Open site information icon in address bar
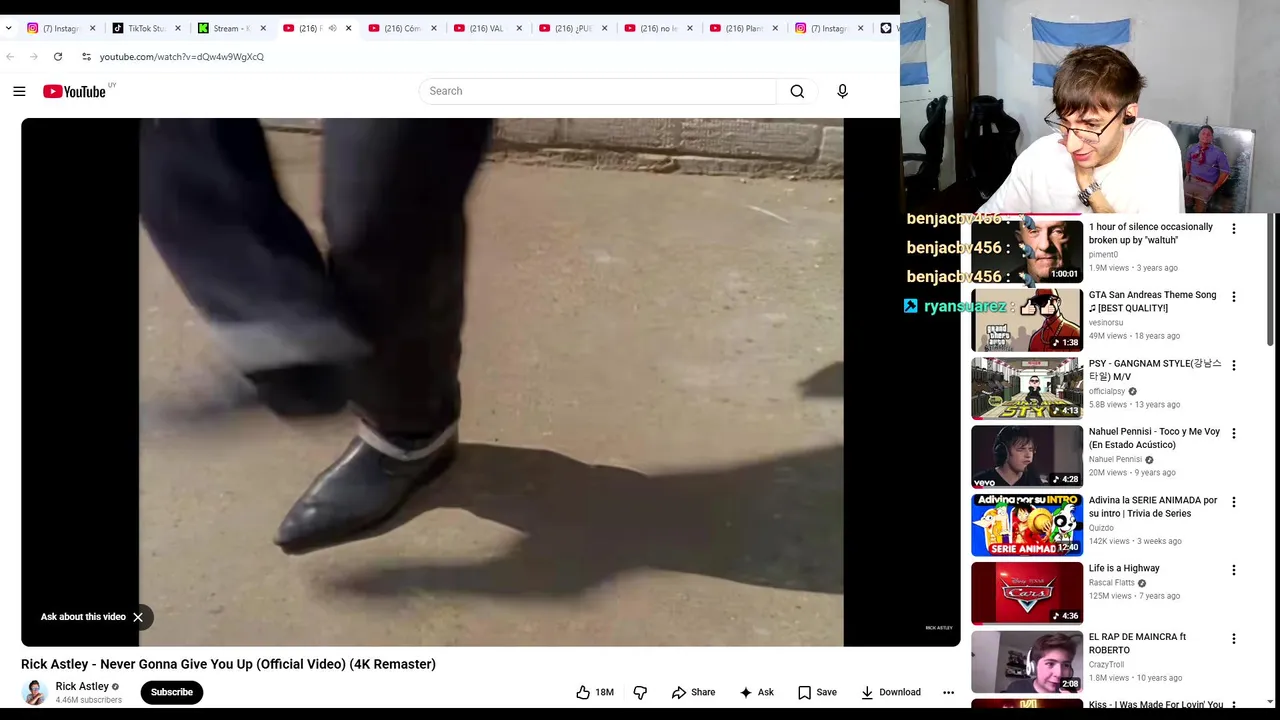Image resolution: width=1280 pixels, height=720 pixels. 86,57
